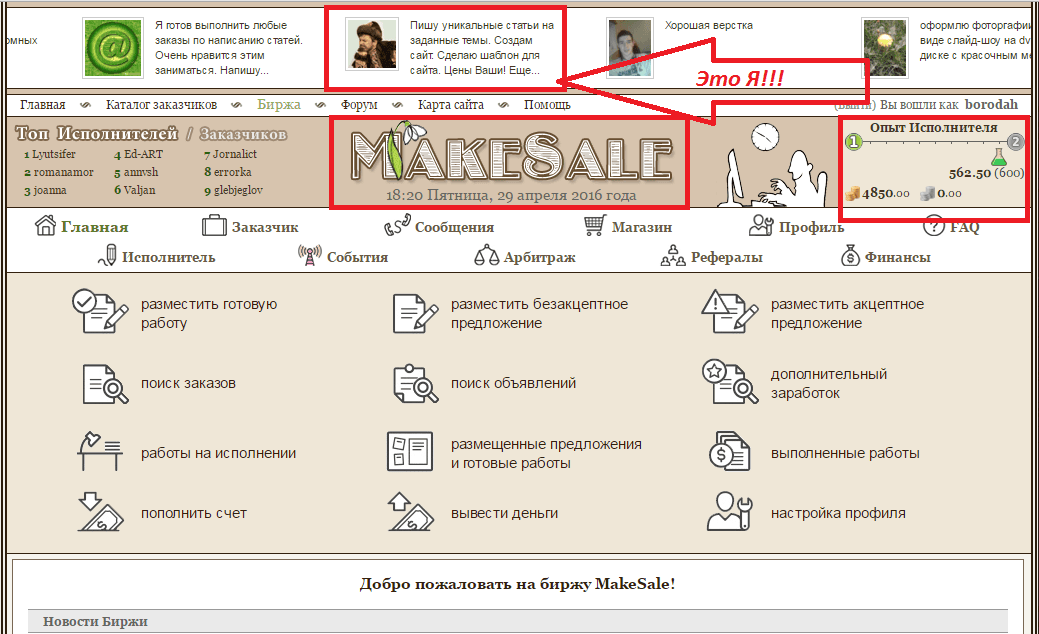Open Каталог заказчиков menu item

point(161,105)
